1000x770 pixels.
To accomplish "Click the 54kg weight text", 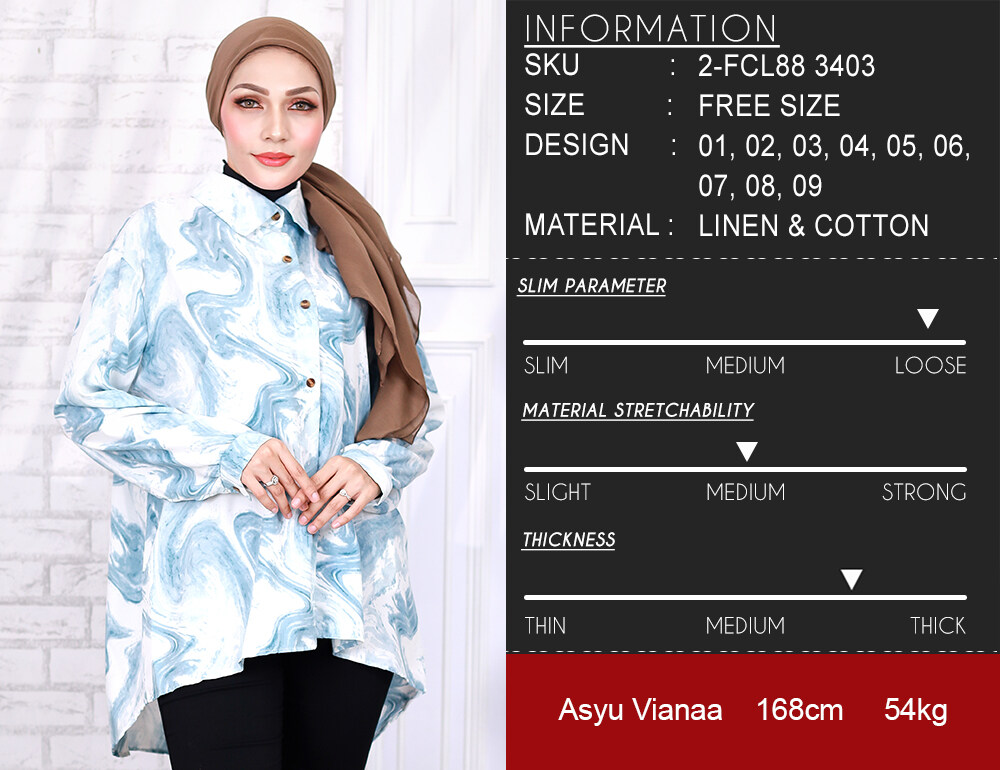I will coord(916,711).
